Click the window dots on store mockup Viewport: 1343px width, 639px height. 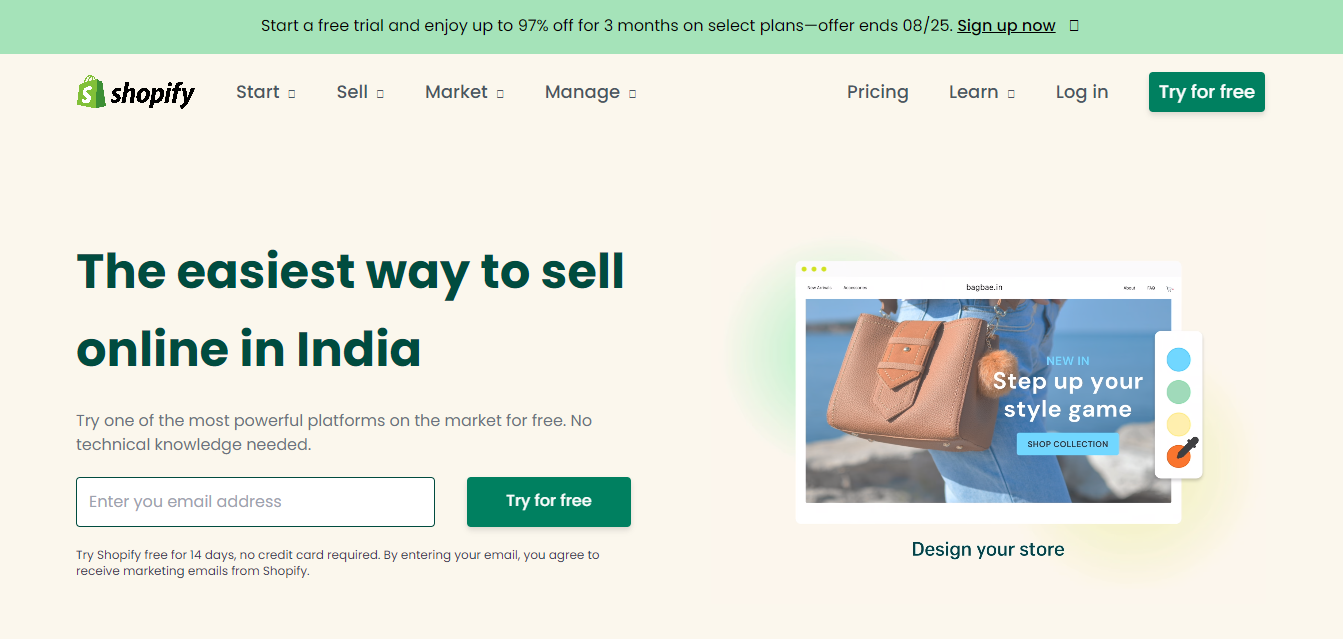click(813, 268)
